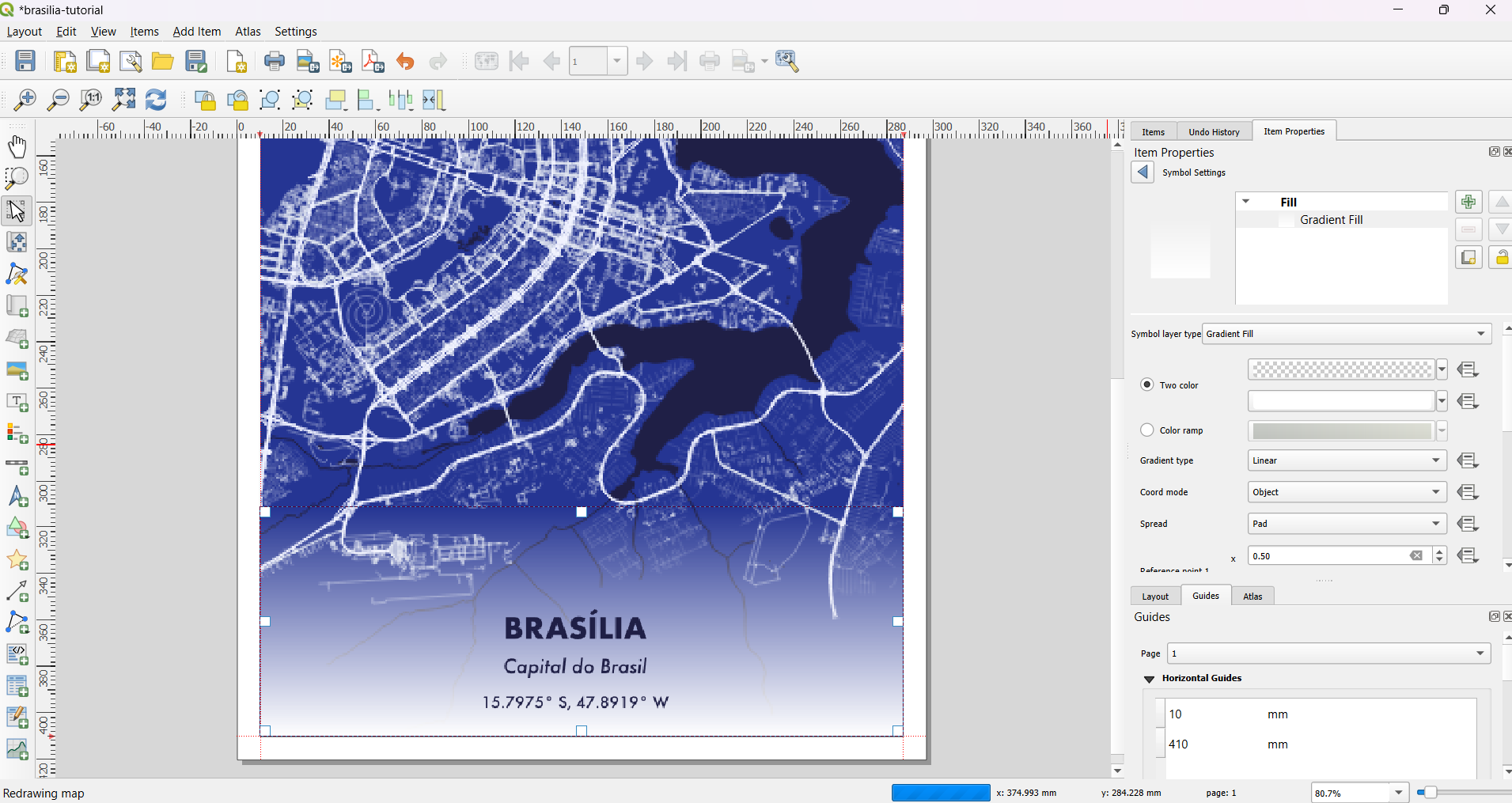Pick the second gradient color (white swatch)

point(1341,401)
